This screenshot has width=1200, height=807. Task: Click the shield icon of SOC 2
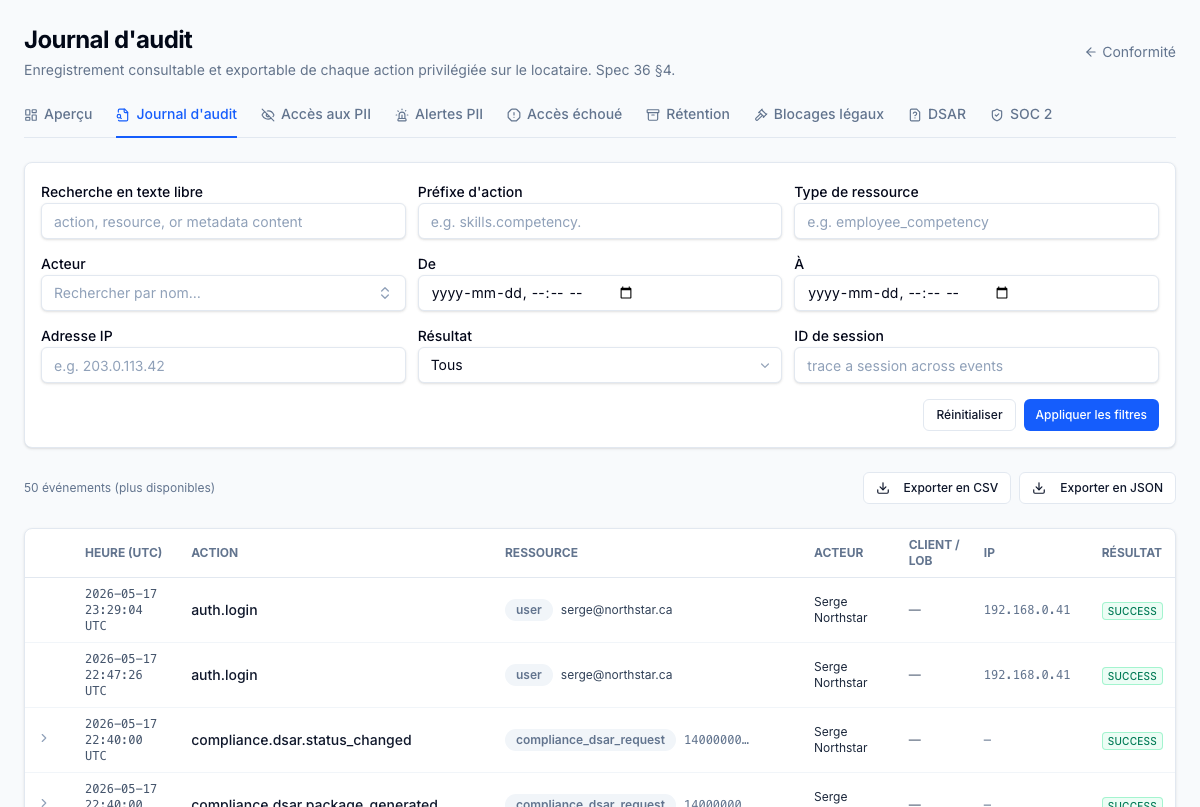[x=997, y=115]
